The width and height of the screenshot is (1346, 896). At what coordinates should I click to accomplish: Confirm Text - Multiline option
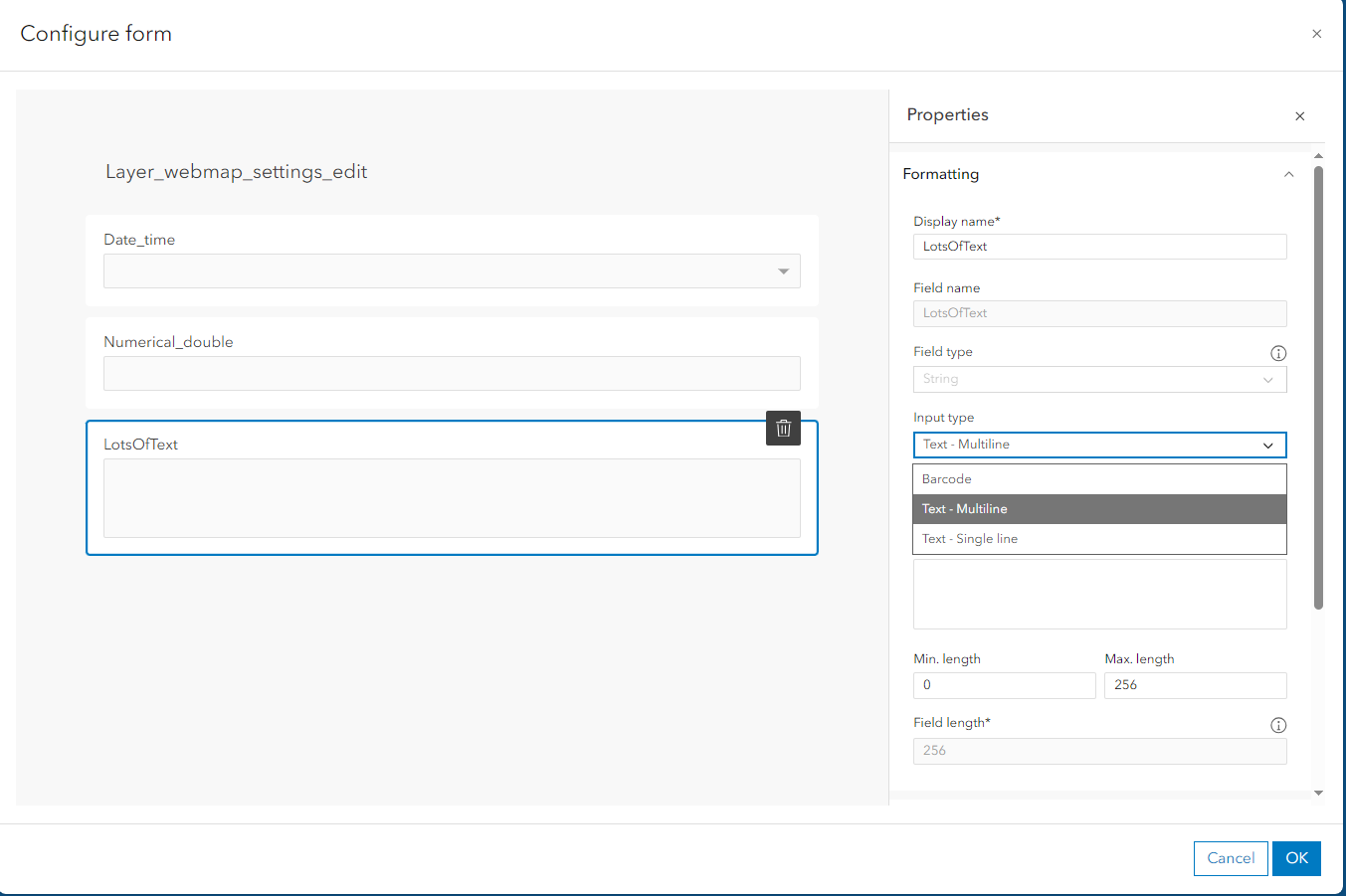coord(1099,508)
